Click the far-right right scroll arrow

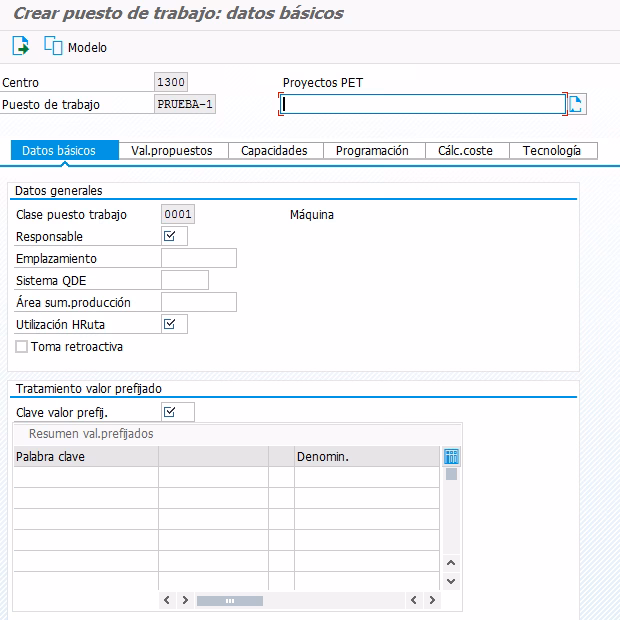point(432,600)
